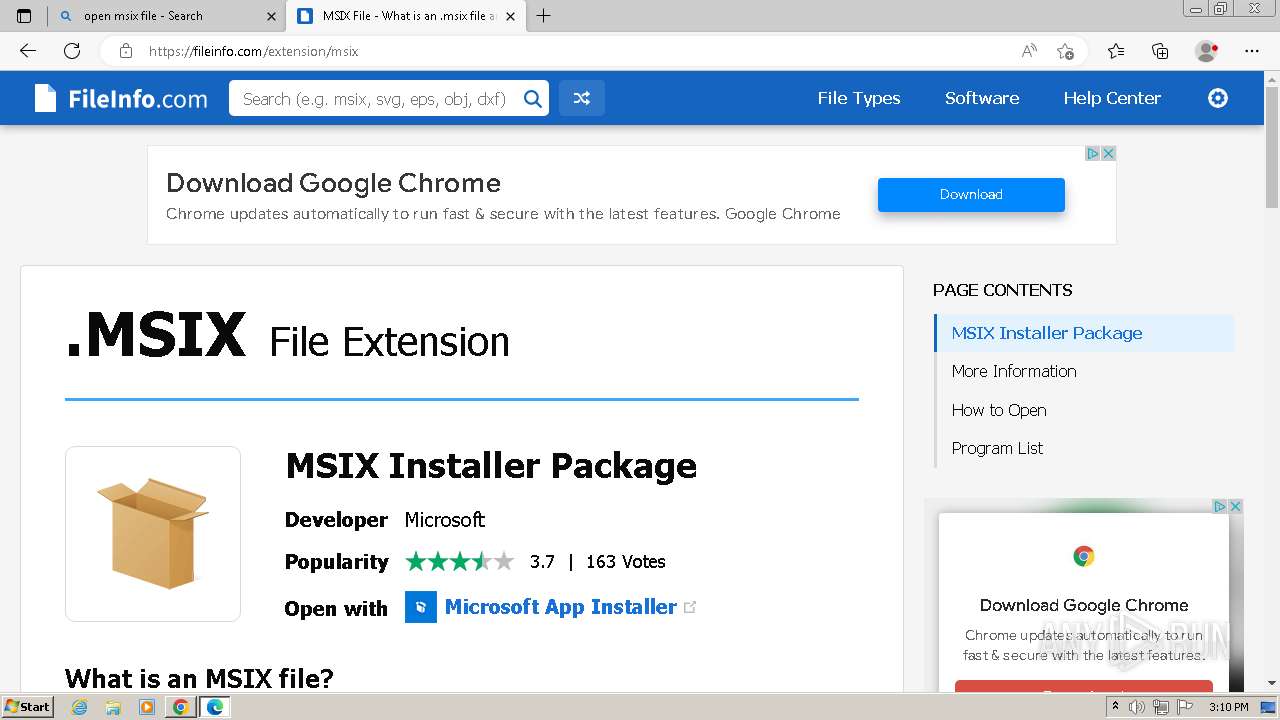Open the tab actions menu icon
Image resolution: width=1280 pixels, height=720 pixels.
24,16
